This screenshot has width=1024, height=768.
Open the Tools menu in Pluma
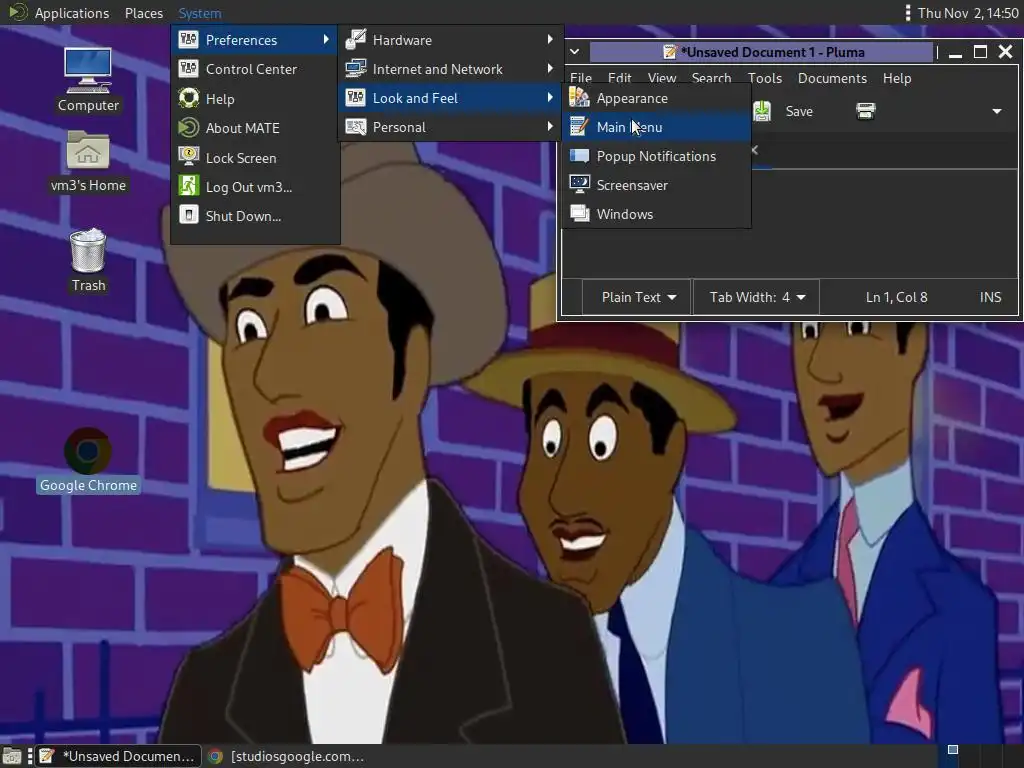pos(764,78)
